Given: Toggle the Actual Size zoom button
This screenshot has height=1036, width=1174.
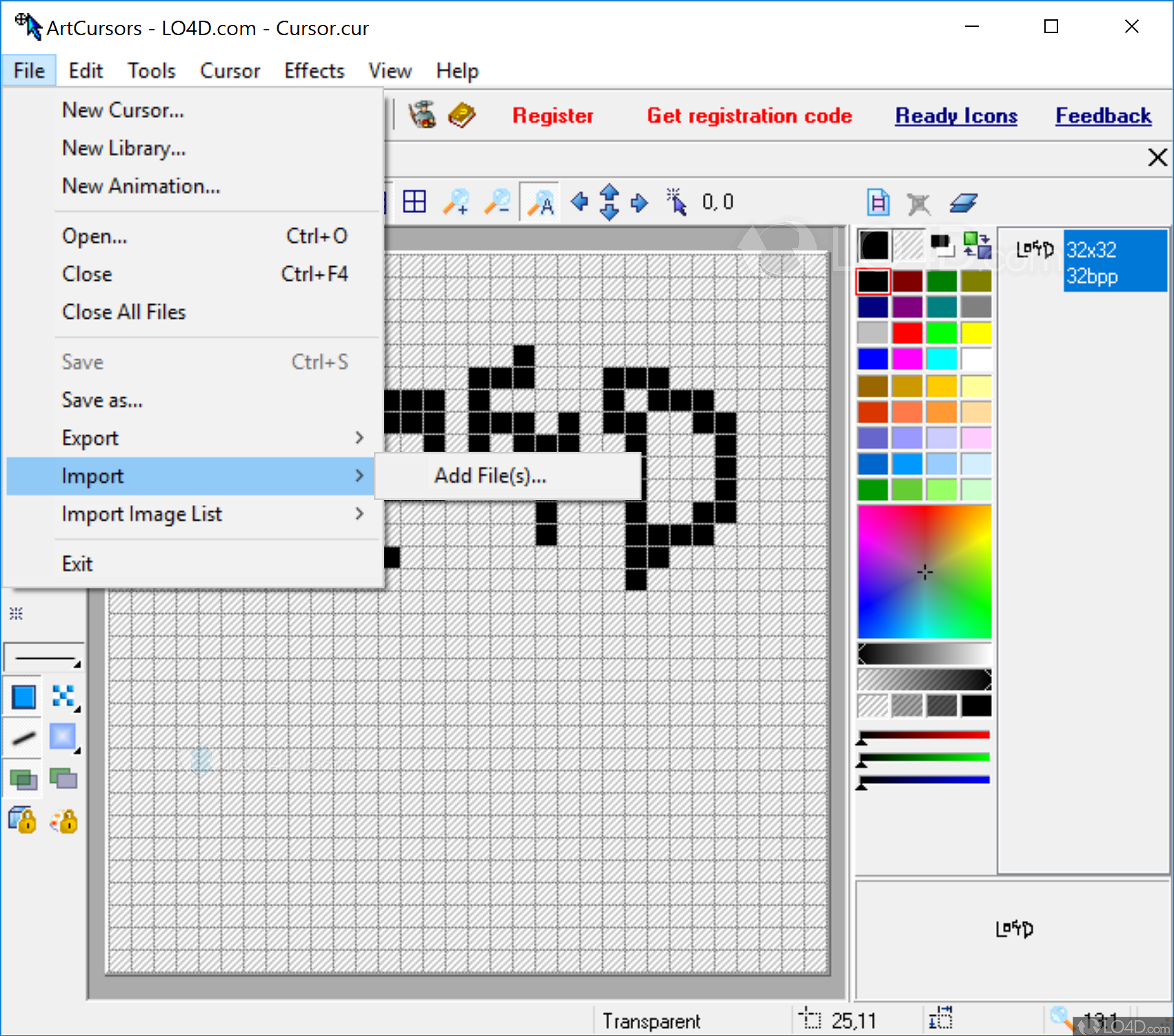Looking at the screenshot, I should (540, 201).
